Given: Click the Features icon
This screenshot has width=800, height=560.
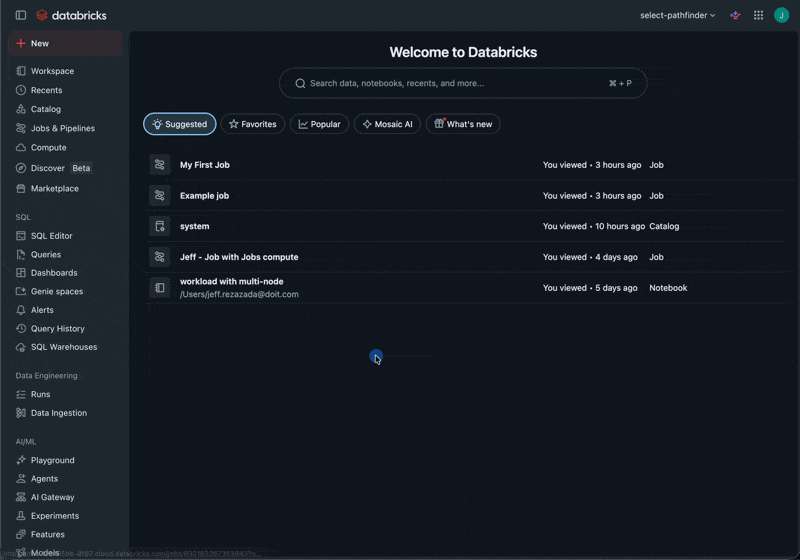Looking at the screenshot, I should (21, 534).
